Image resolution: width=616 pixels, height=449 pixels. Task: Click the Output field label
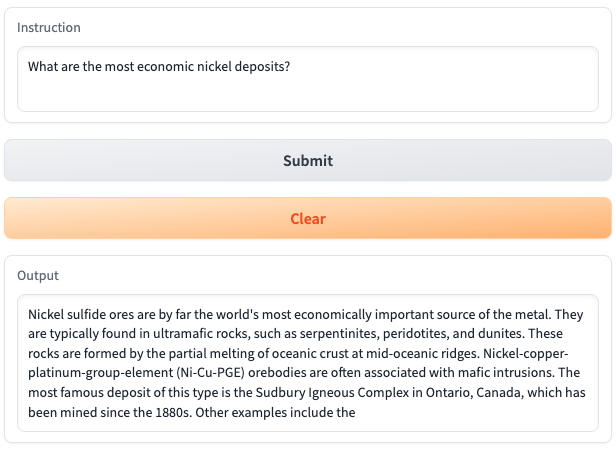click(x=38, y=275)
